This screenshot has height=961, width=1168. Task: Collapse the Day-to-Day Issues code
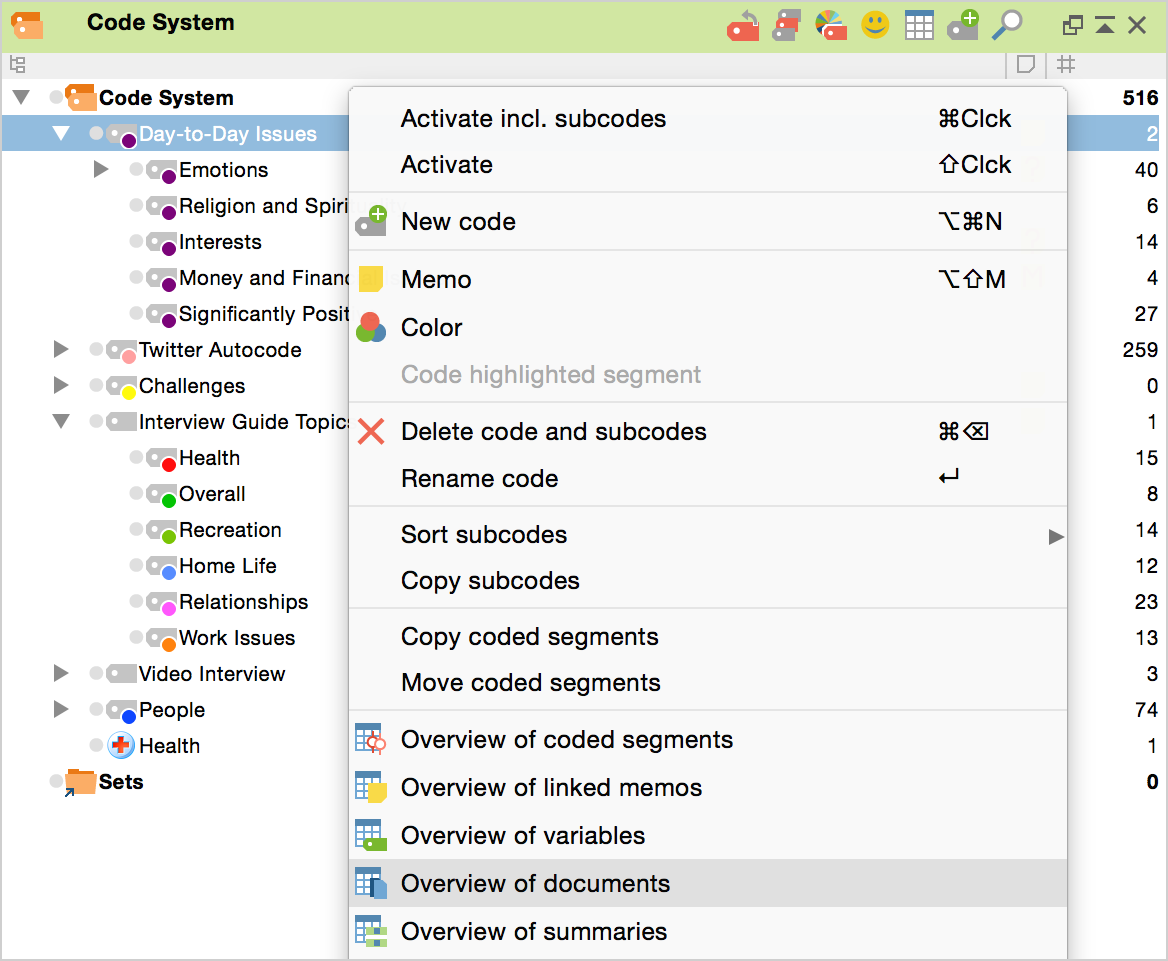(62, 134)
